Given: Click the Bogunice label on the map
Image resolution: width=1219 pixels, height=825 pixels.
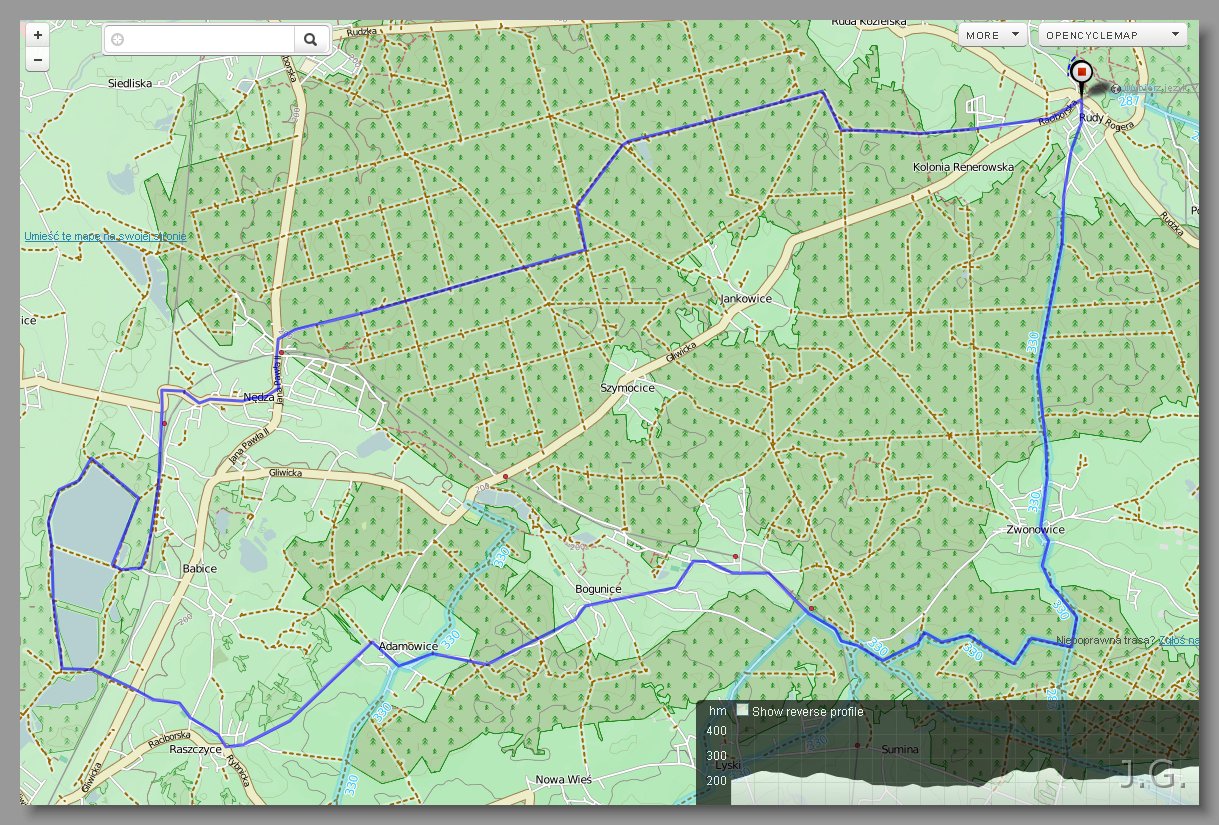Looking at the screenshot, I should coord(598,589).
